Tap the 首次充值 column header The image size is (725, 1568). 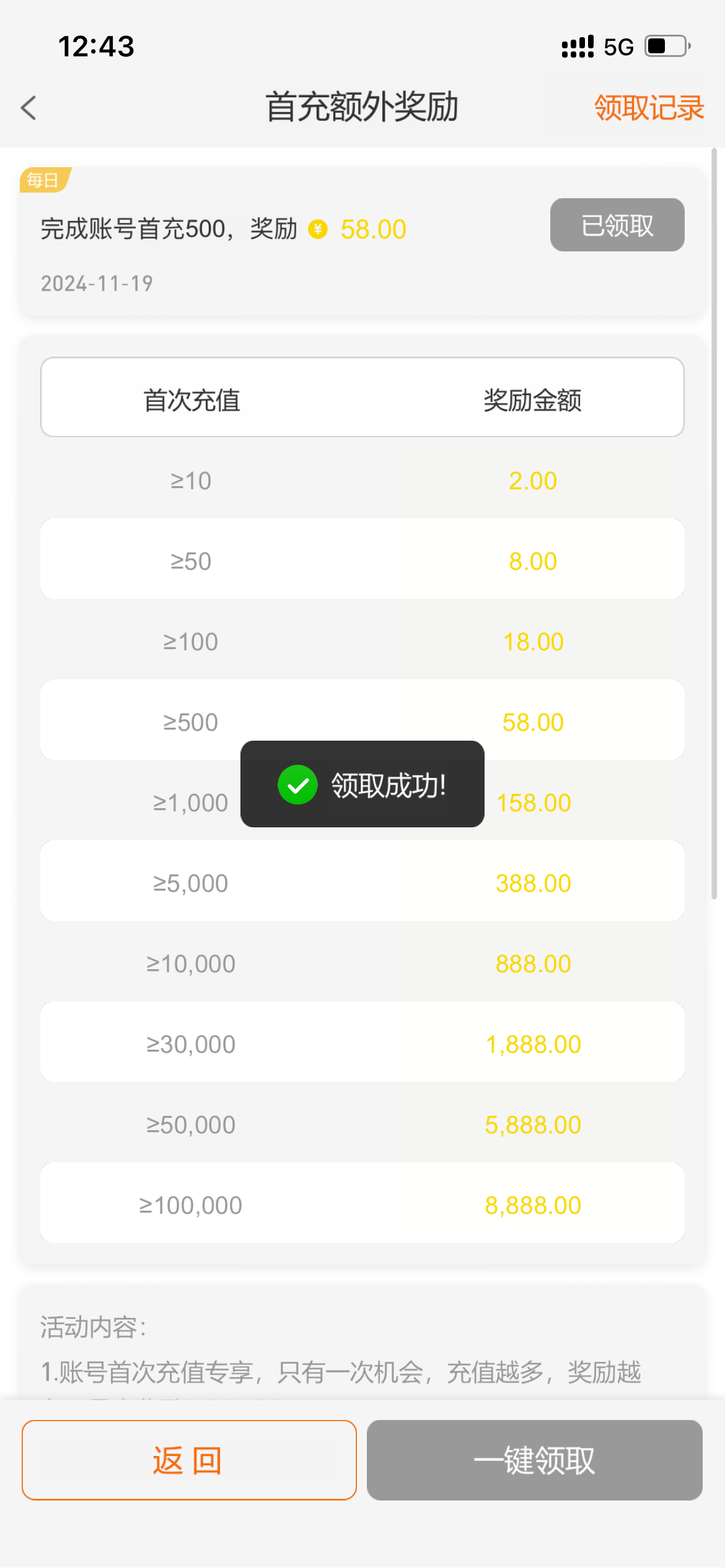tap(191, 400)
